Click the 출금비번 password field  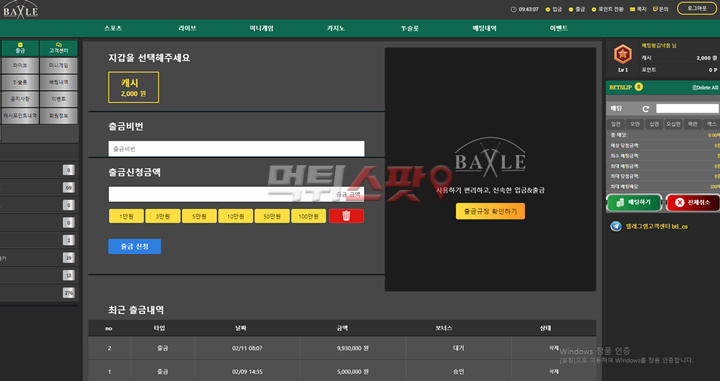click(236, 149)
